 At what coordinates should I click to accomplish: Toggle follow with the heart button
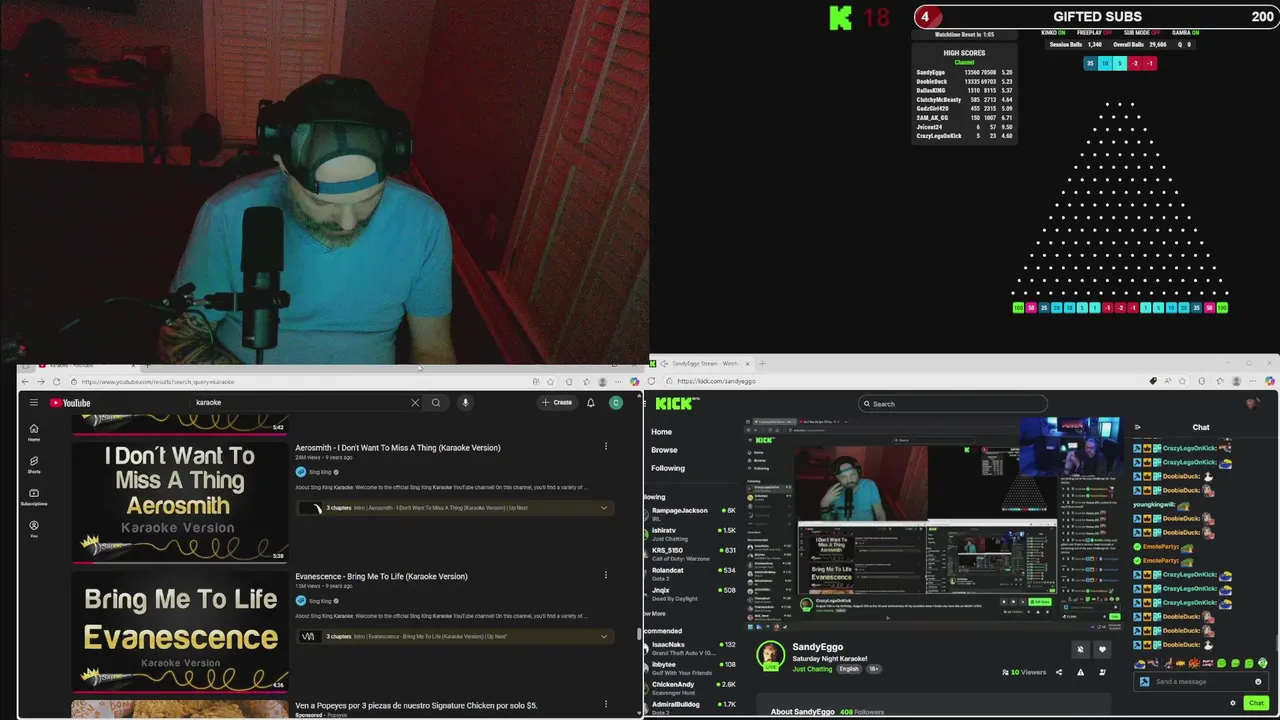point(1102,649)
